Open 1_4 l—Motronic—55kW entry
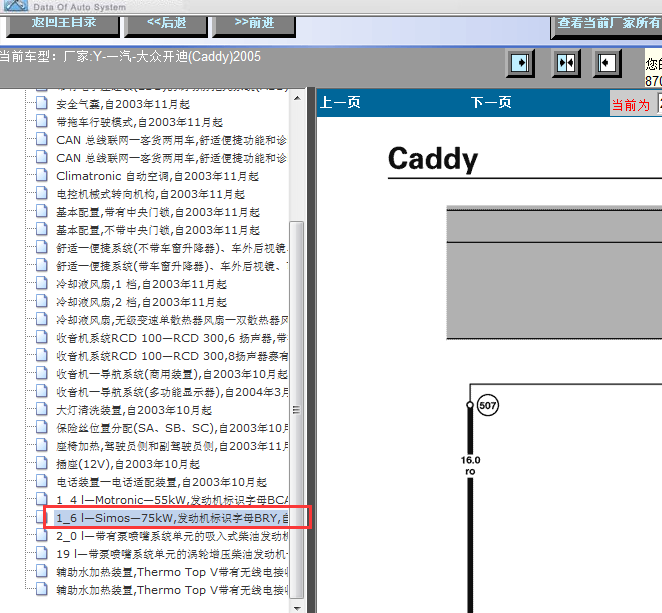This screenshot has height=613, width=662. click(172, 500)
